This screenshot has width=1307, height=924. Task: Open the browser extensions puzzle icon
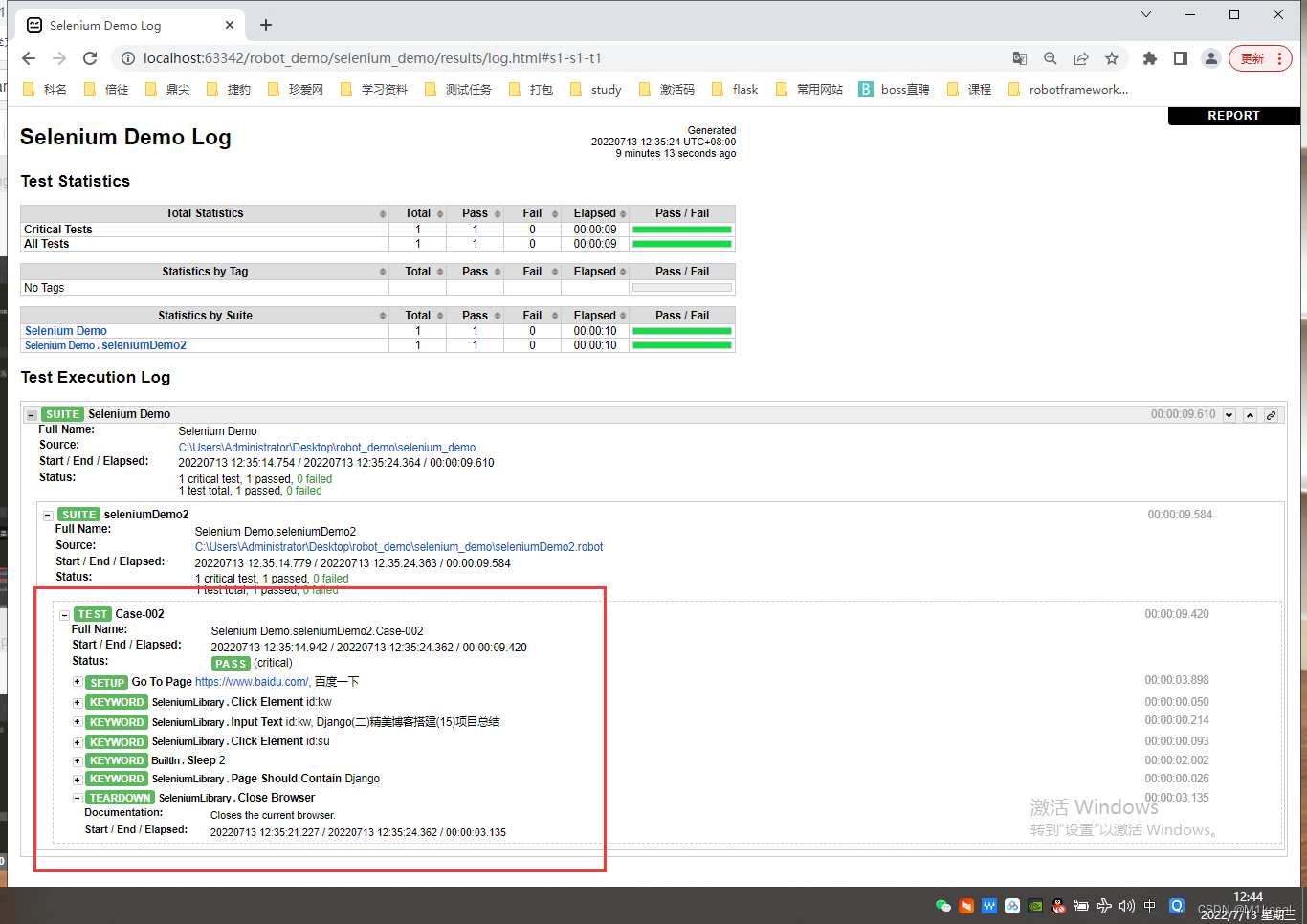coord(1150,58)
